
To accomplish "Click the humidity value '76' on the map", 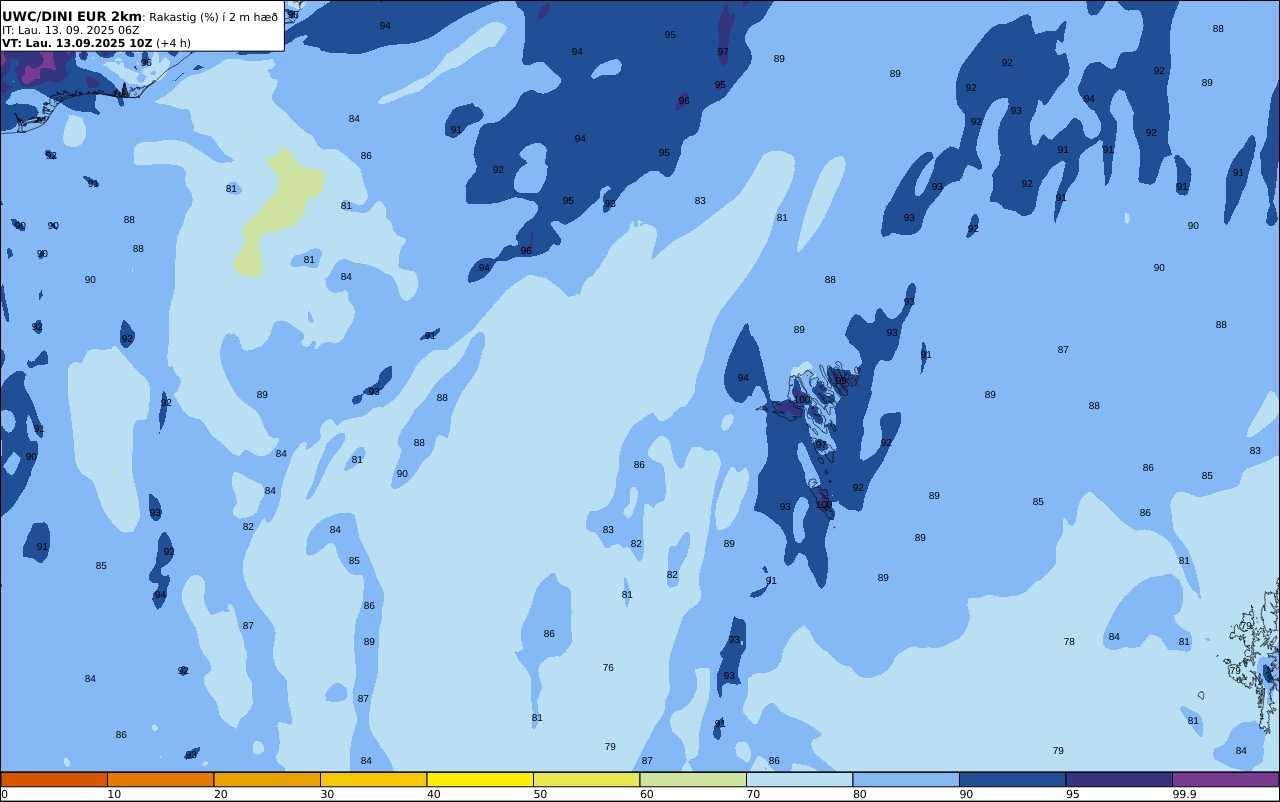I will (608, 668).
